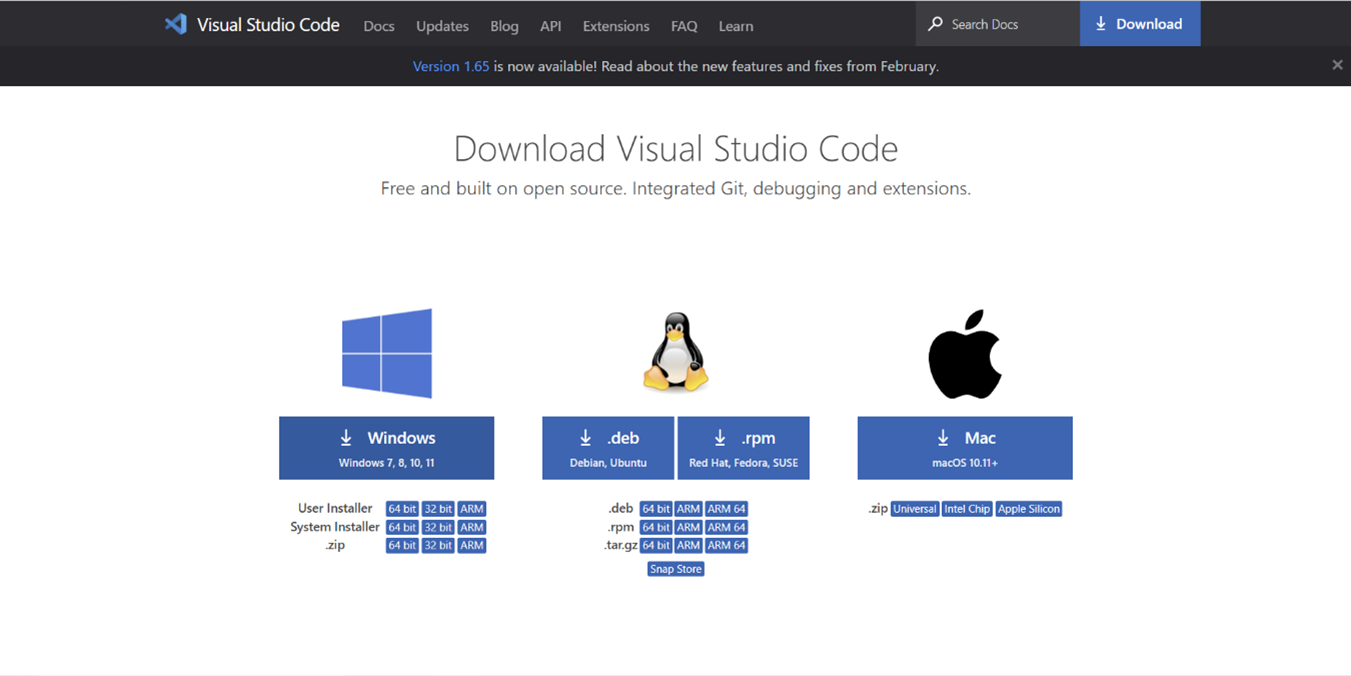This screenshot has width=1351, height=676.
Task: Download Linux .tar.gz ARM
Action: (688, 545)
